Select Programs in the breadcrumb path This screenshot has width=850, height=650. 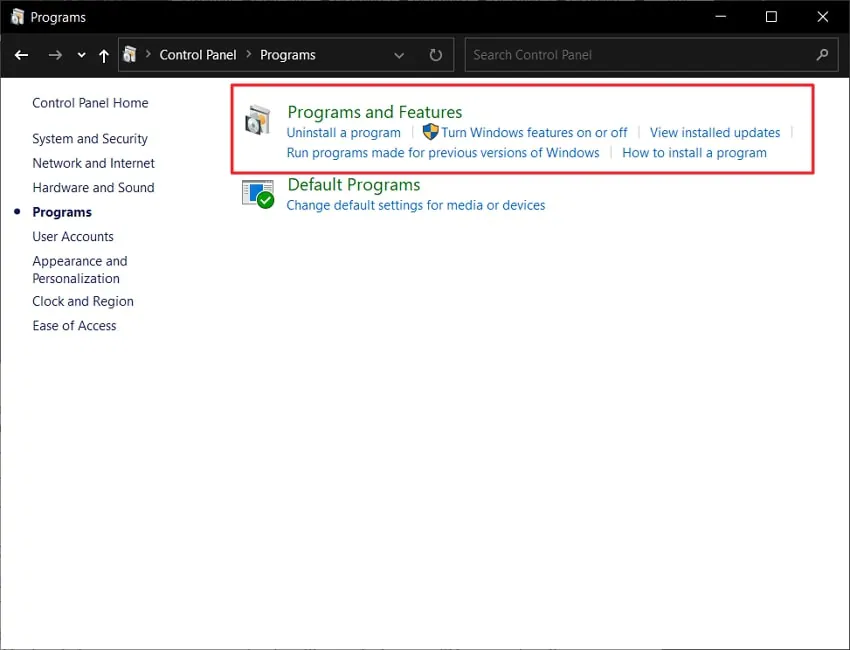(288, 55)
